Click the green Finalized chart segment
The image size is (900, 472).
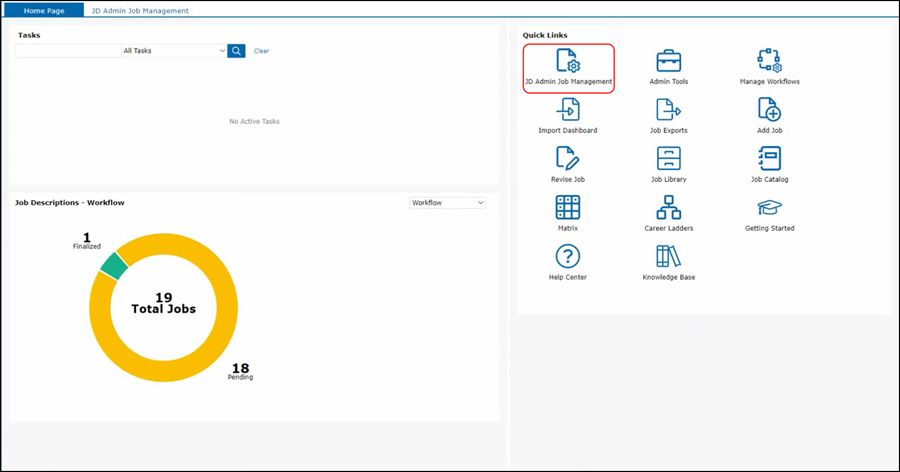point(113,266)
